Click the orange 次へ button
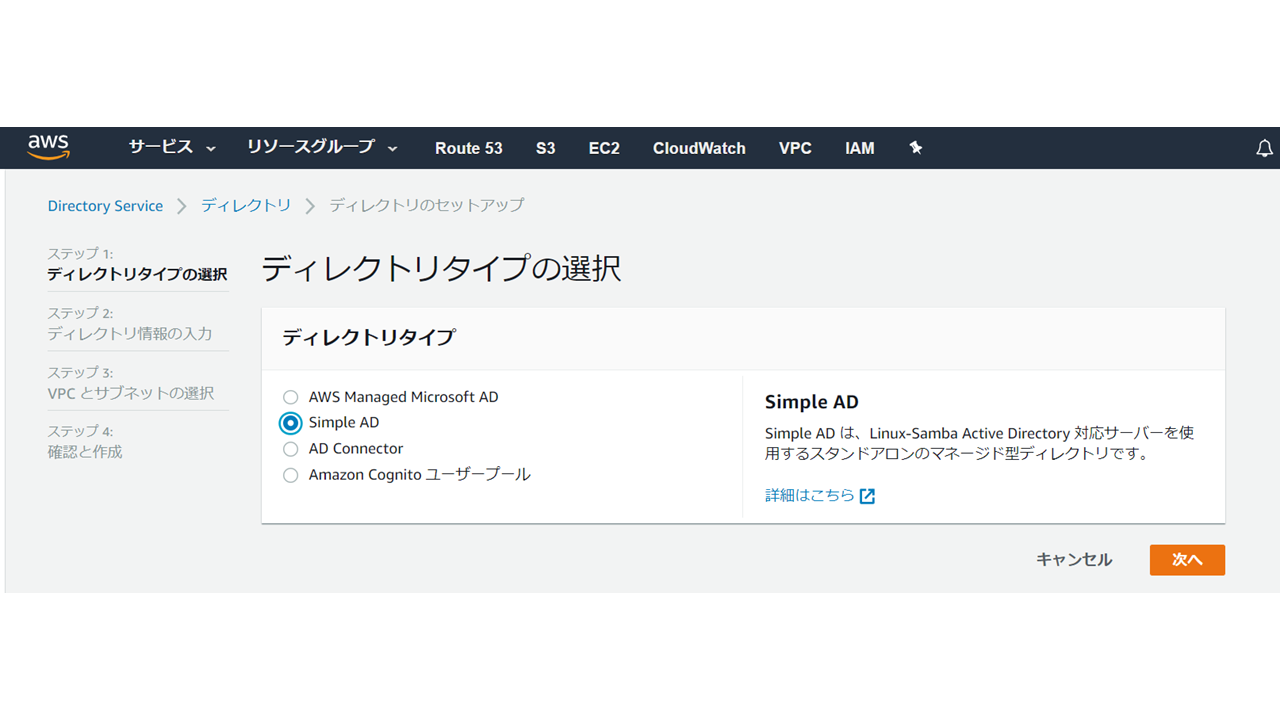This screenshot has height=720, width=1280. (x=1187, y=560)
